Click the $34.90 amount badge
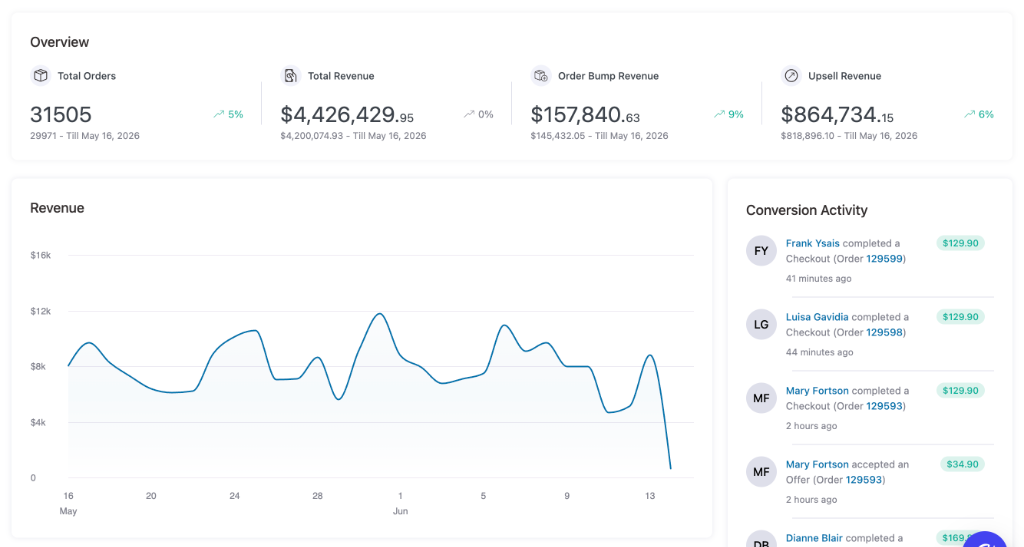 (962, 465)
